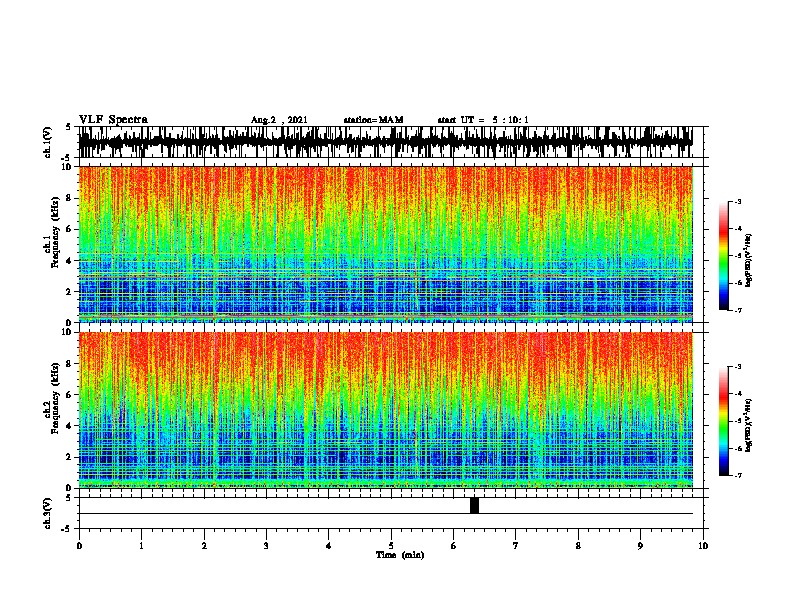
Task: Click the "4" frequency tick of ch.2 spectrogram
Action: [x=71, y=426]
